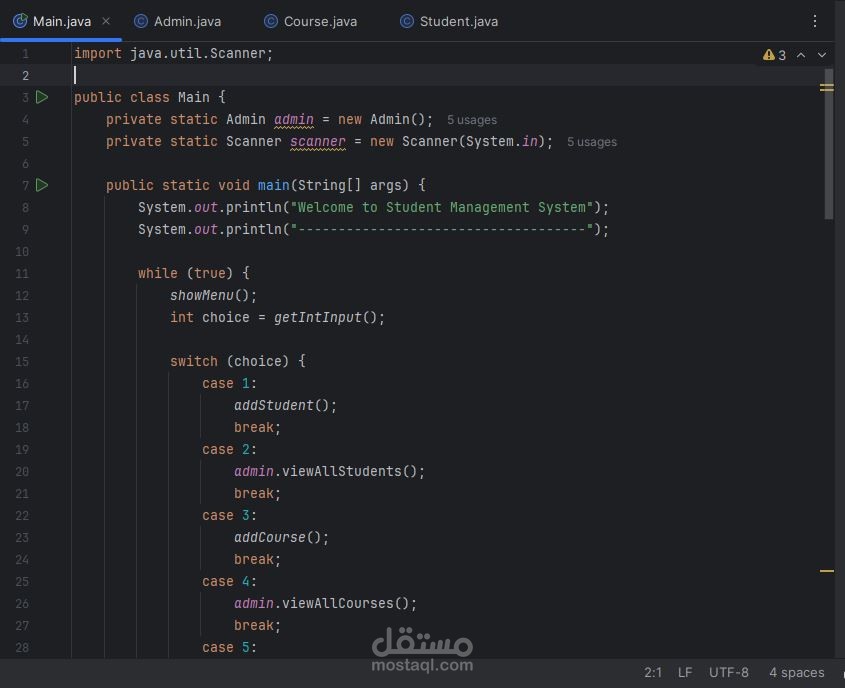Go to next highlighted problem arrow
The width and height of the screenshot is (845, 688).
822,55
